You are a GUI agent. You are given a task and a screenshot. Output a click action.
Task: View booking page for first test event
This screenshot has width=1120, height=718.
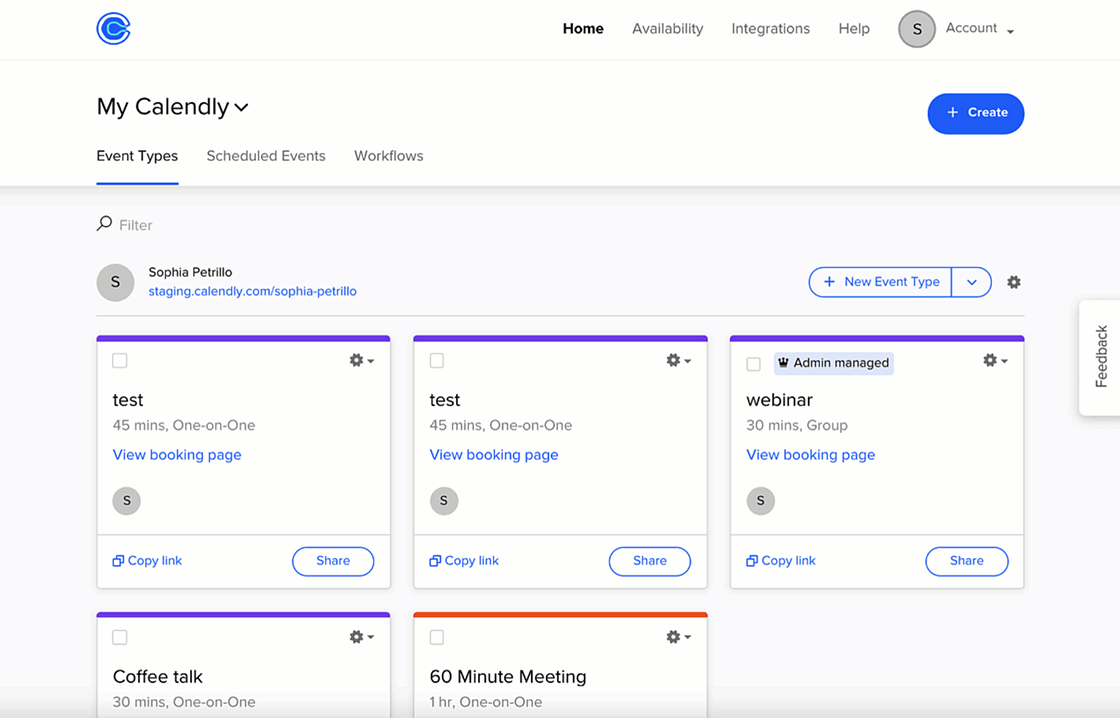[x=177, y=455]
